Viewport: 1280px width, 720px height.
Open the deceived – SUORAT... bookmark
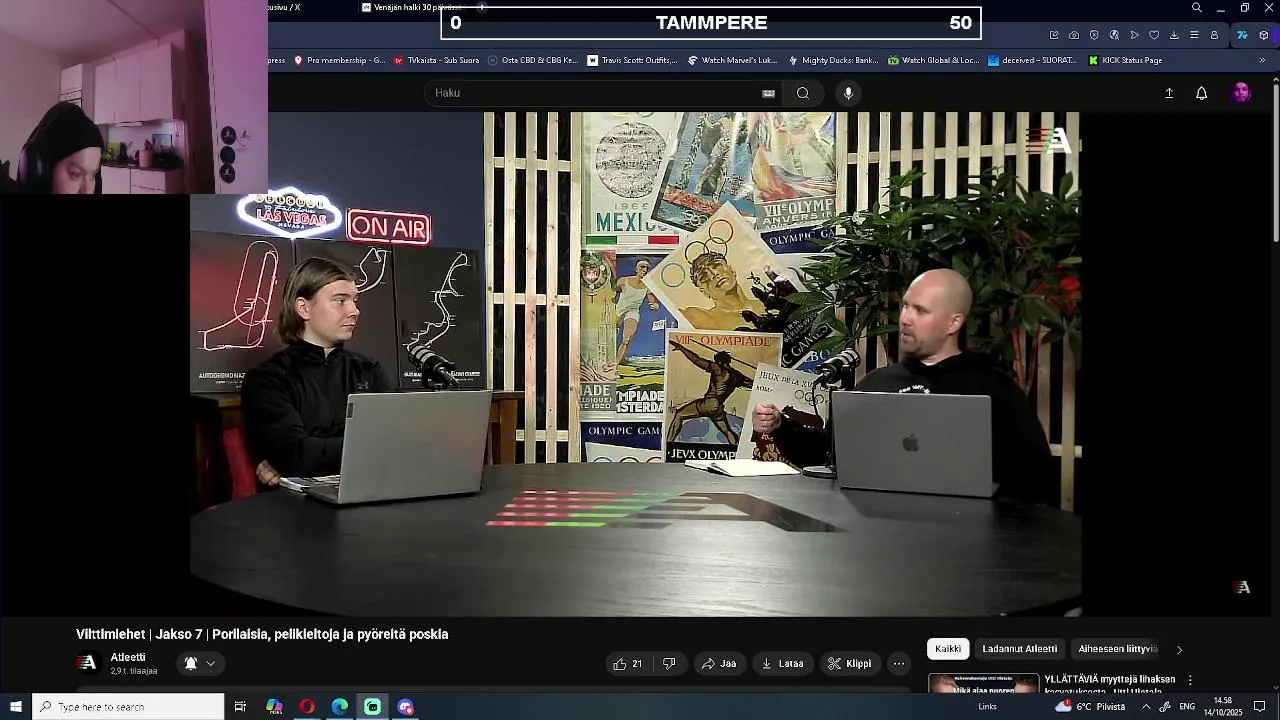(x=1032, y=60)
